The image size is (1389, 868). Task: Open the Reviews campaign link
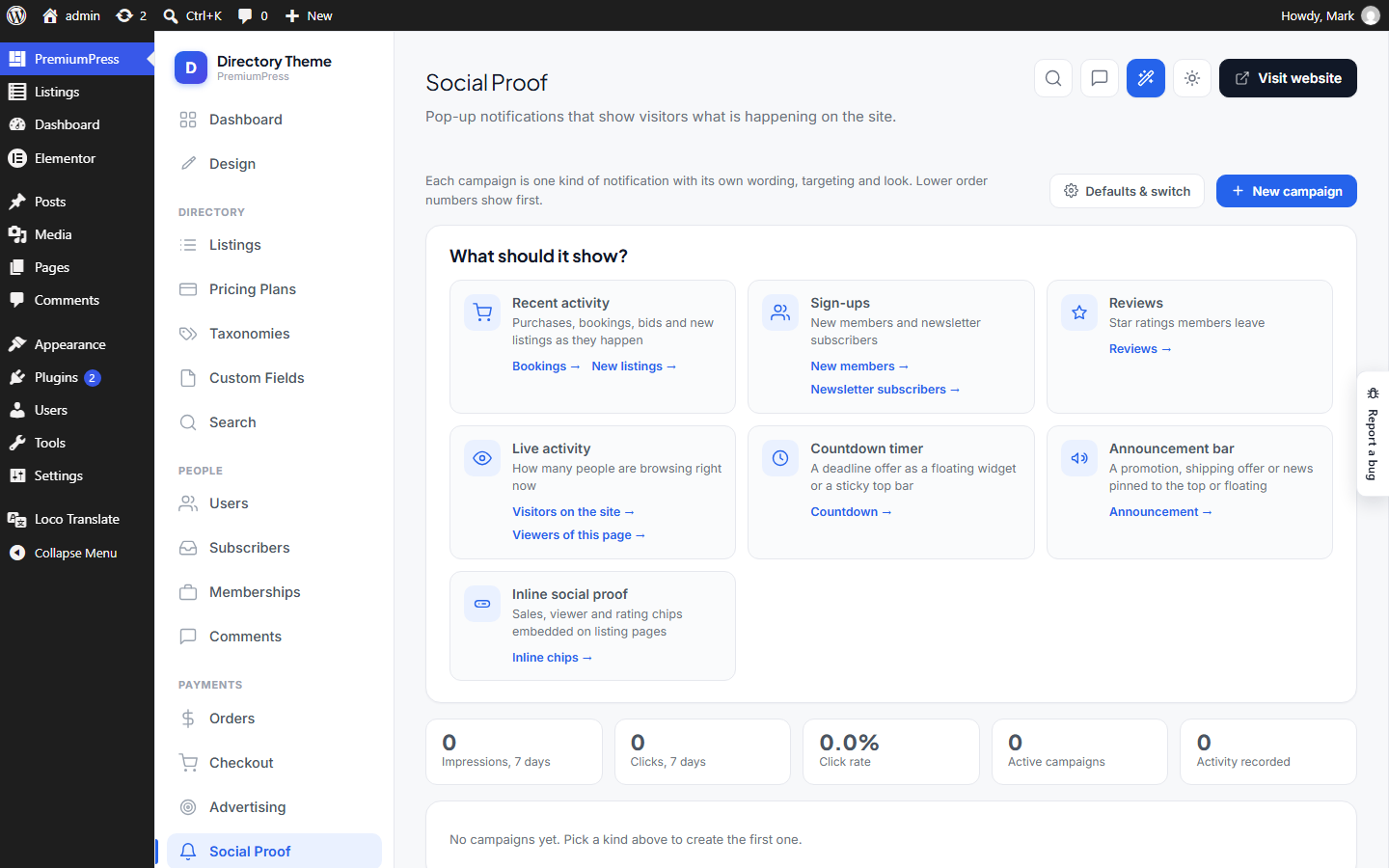click(1140, 349)
